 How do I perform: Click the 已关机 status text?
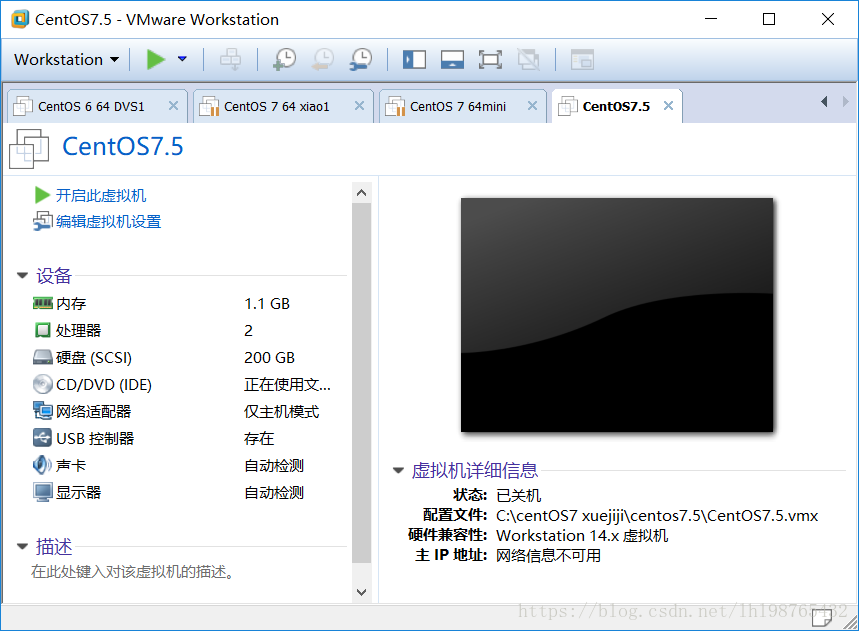518,495
